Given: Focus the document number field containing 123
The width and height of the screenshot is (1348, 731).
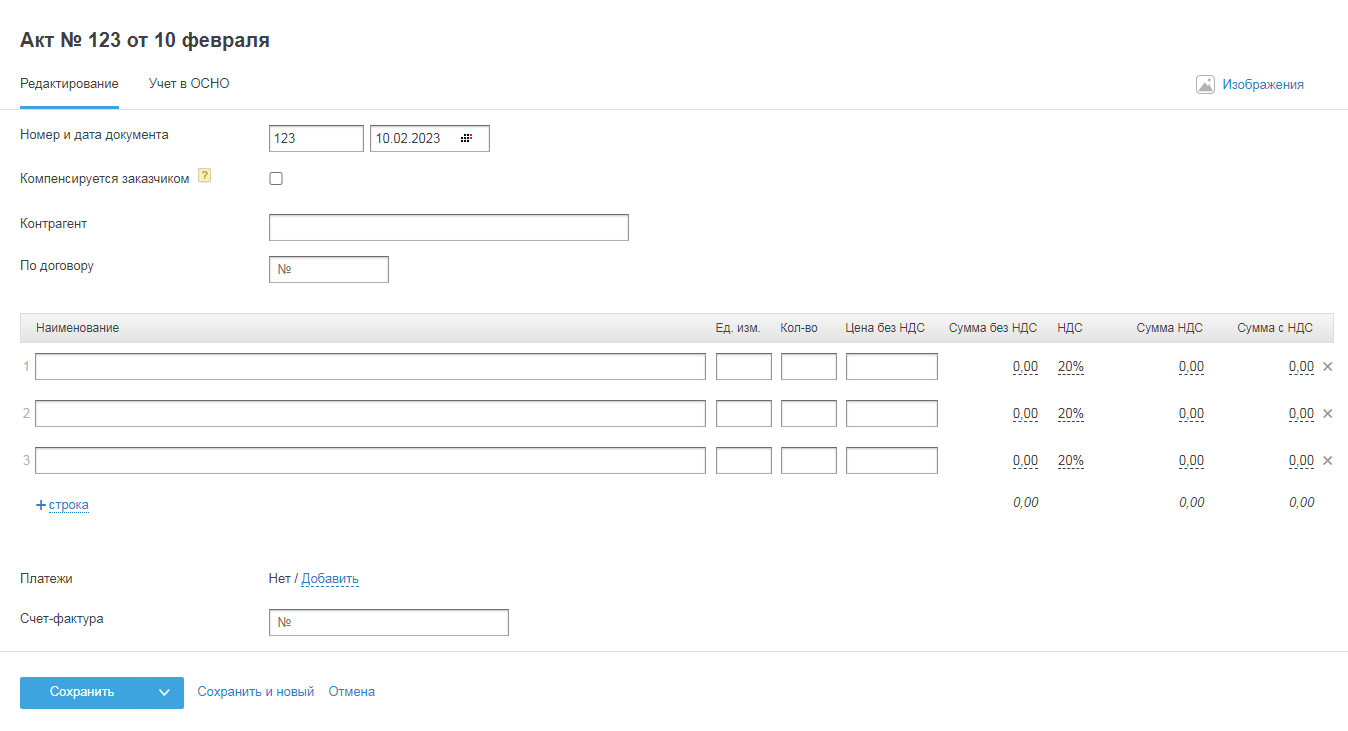Looking at the screenshot, I should pyautogui.click(x=316, y=139).
